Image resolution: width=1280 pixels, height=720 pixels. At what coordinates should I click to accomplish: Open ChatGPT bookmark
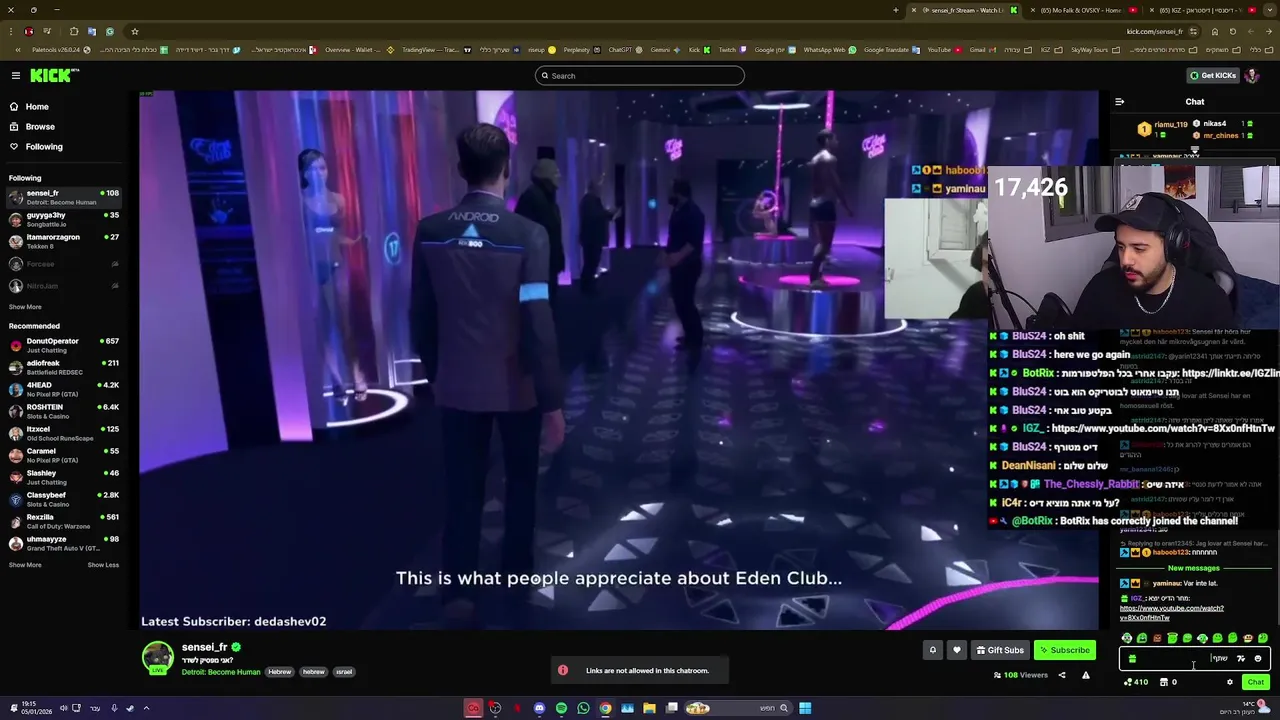coord(624,50)
